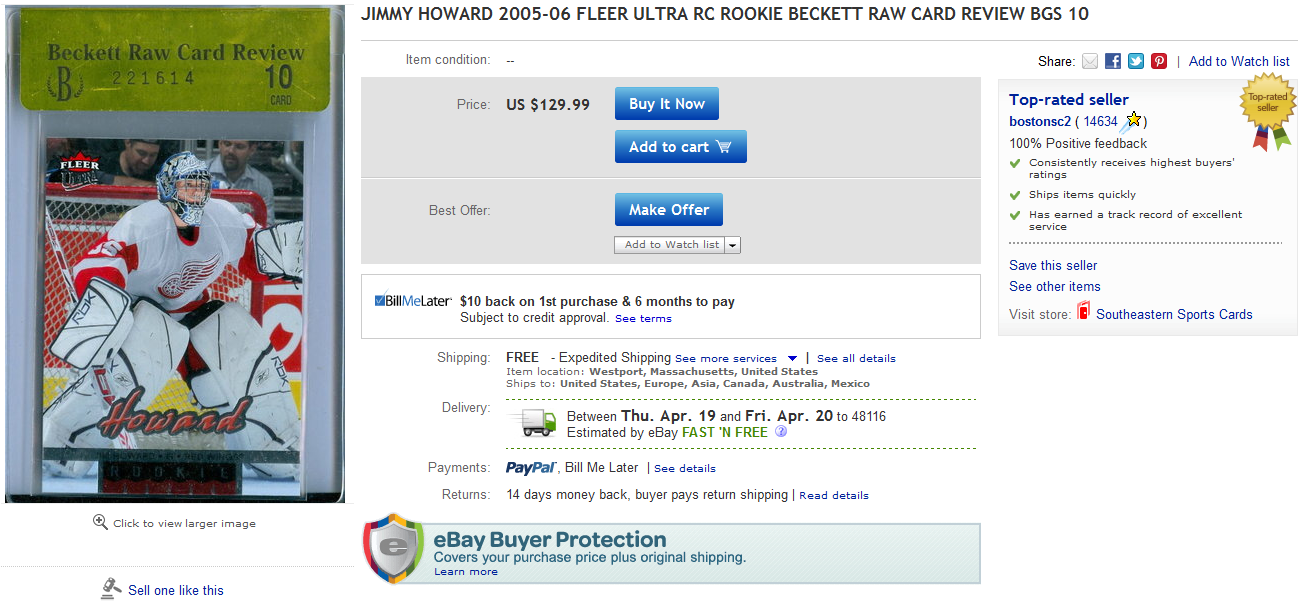Click the FAST 'N FREE info icon

pyautogui.click(x=781, y=432)
